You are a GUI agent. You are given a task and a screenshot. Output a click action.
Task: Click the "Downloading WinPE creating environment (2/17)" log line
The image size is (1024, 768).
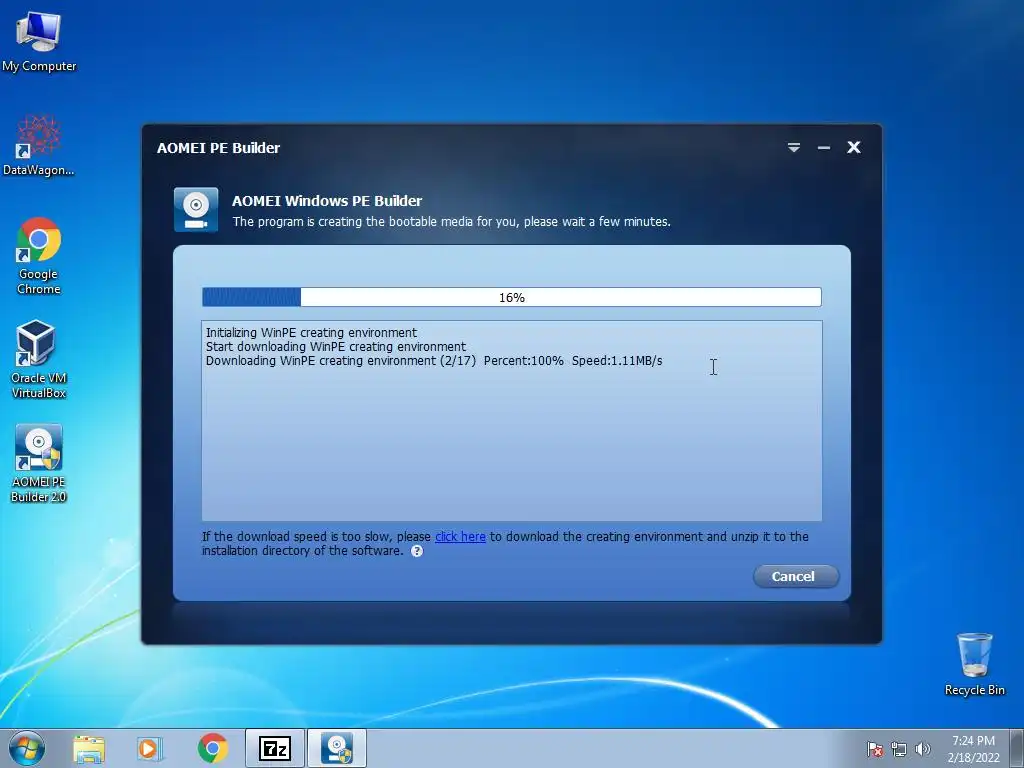[x=434, y=361]
